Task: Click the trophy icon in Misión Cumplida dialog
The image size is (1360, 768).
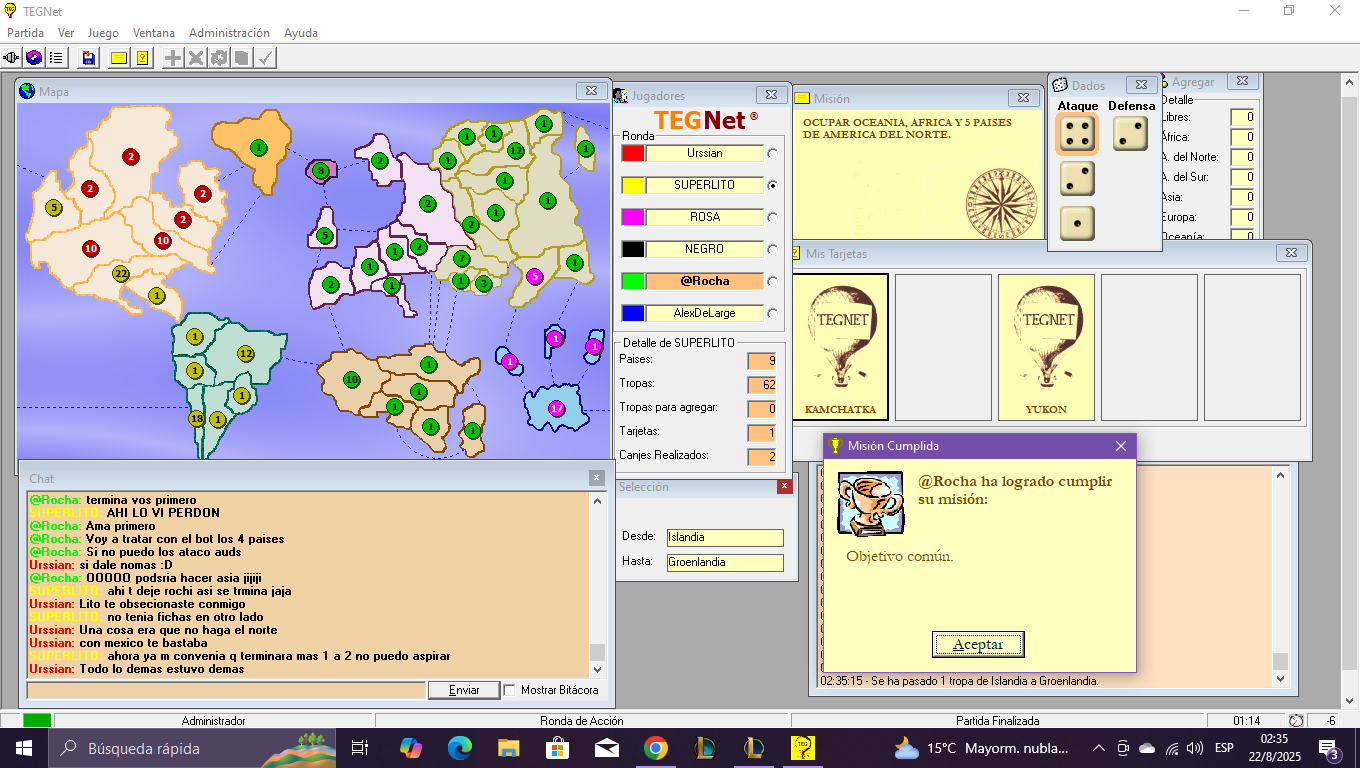Action: [872, 506]
